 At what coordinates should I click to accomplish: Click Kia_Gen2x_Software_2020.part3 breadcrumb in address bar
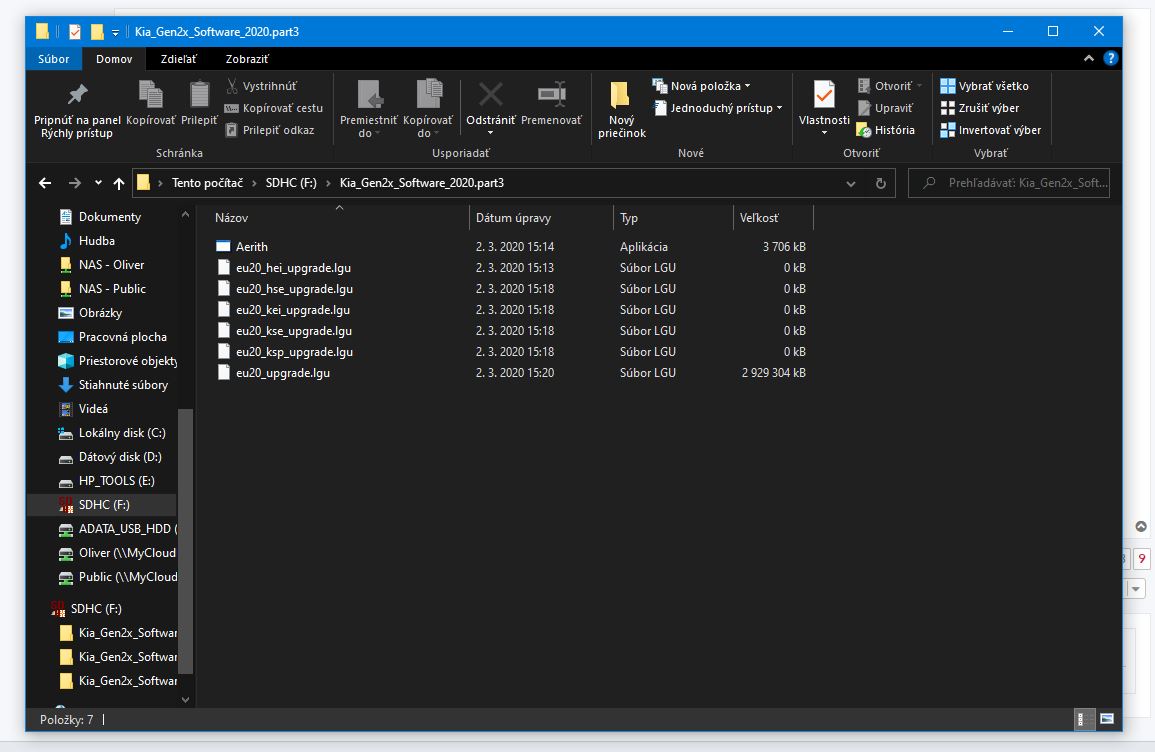421,183
